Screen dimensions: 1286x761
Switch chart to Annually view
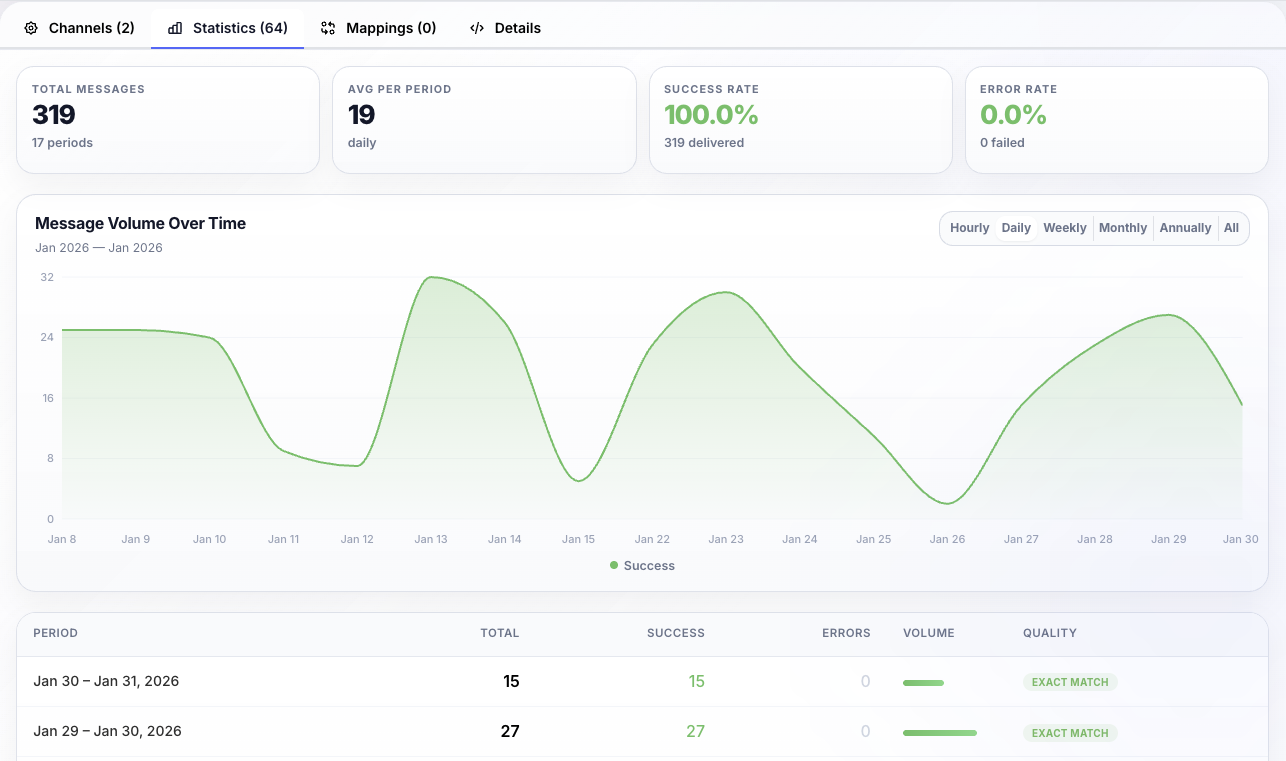pos(1185,228)
